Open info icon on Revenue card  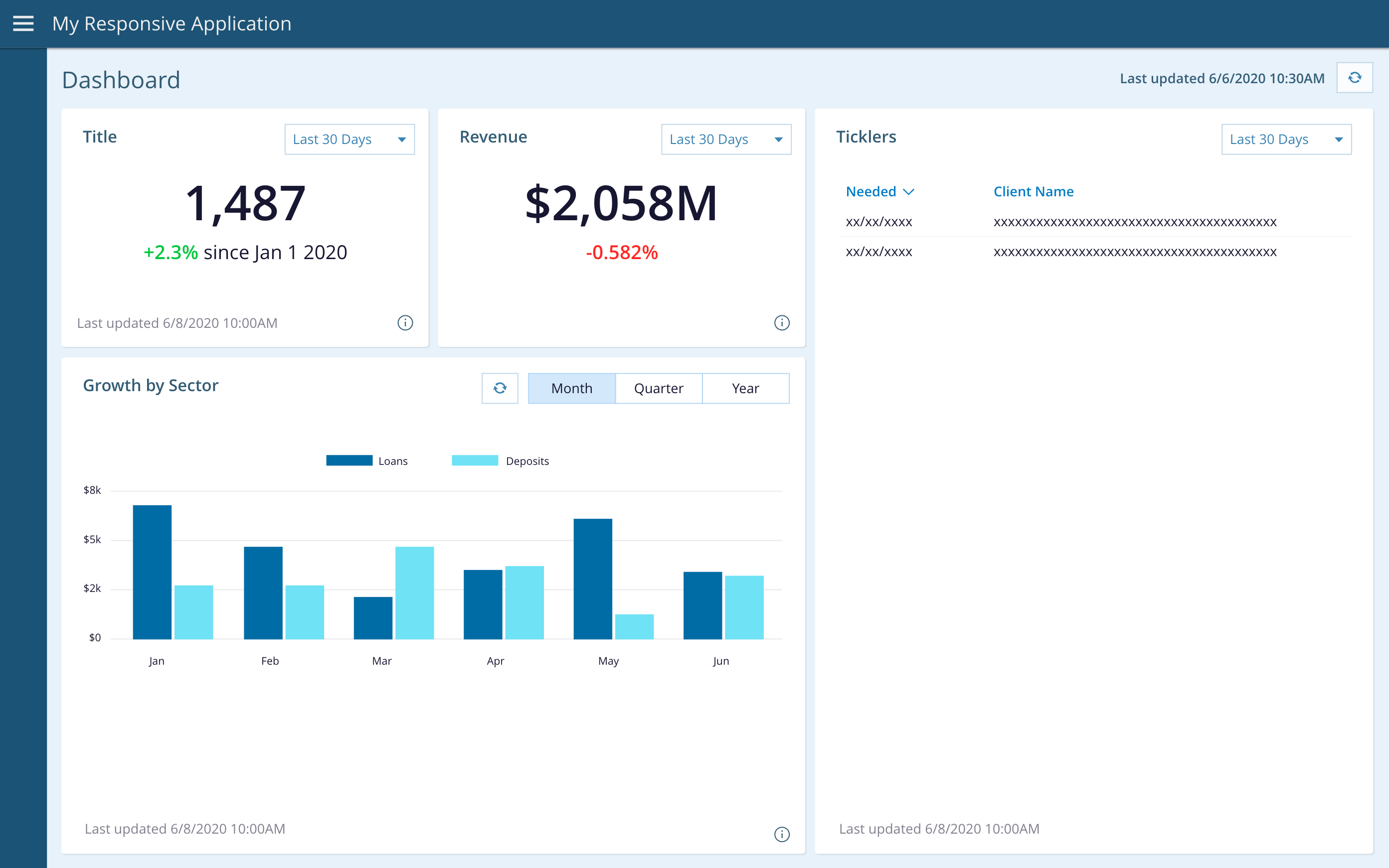click(782, 322)
